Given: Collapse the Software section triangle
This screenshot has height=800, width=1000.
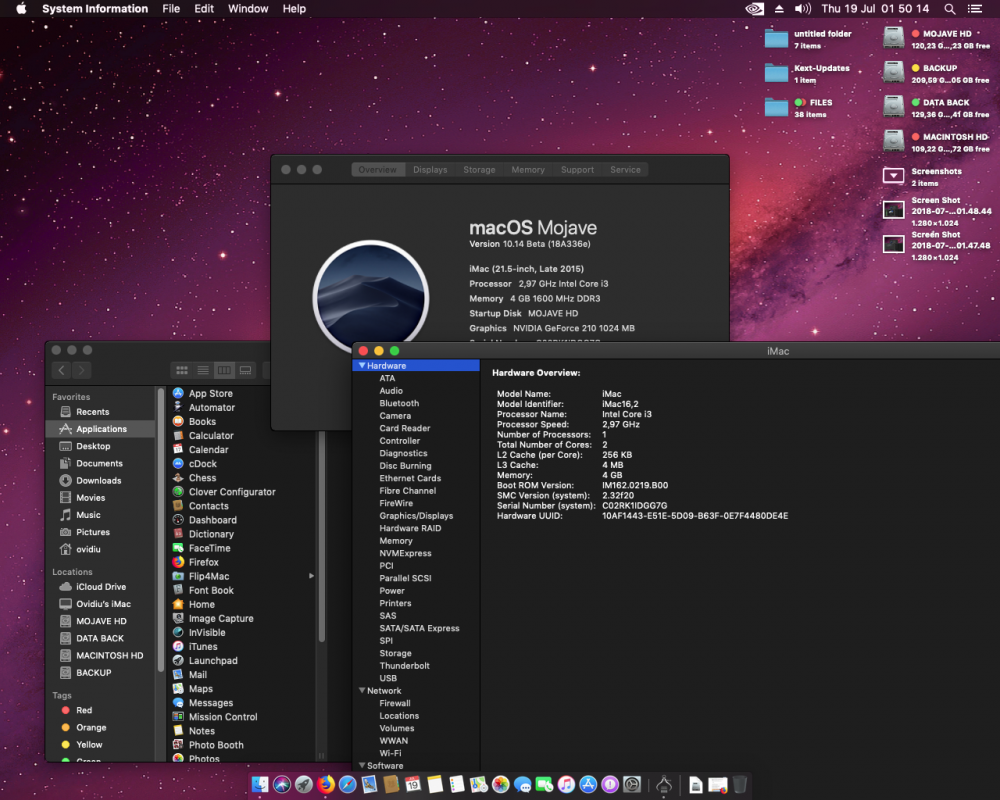Looking at the screenshot, I should tap(362, 766).
